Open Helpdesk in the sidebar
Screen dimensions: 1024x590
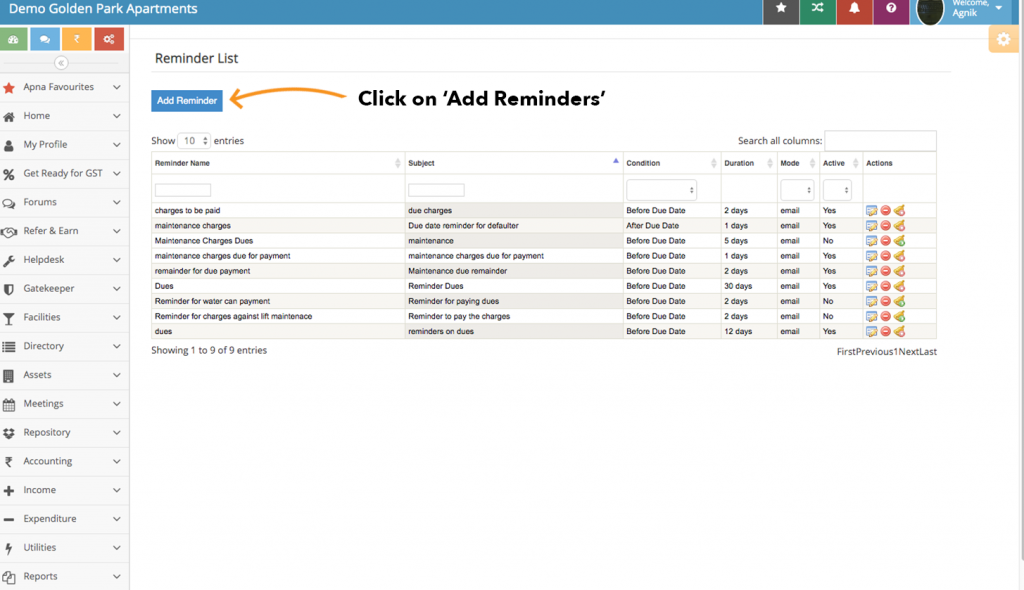[x=64, y=259]
